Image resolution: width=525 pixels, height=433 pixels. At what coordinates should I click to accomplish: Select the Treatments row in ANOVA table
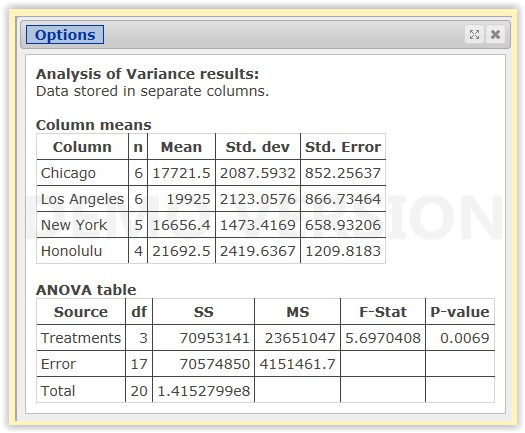[266, 338]
